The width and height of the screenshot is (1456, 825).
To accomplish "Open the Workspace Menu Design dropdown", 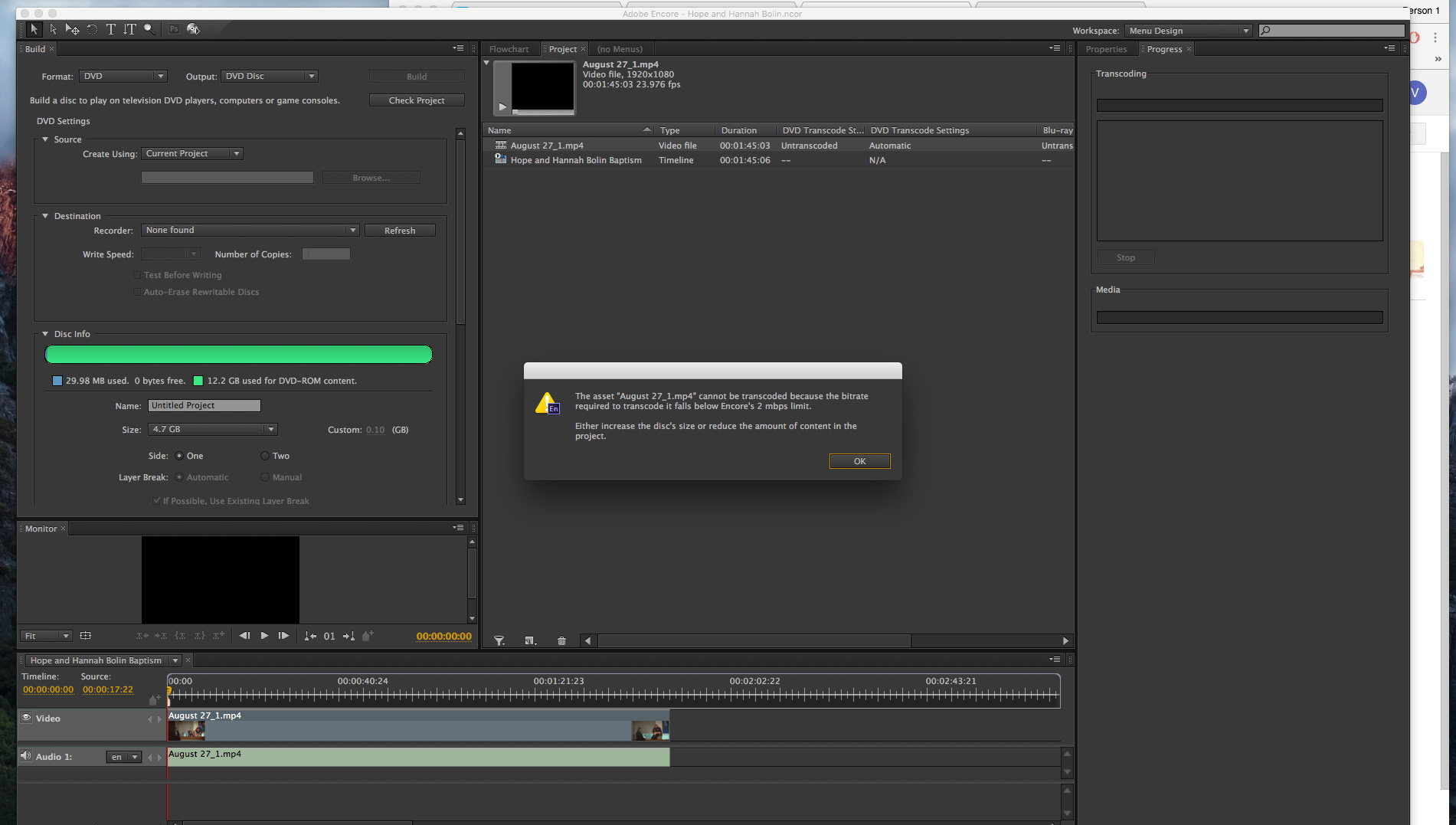I will 1189,31.
